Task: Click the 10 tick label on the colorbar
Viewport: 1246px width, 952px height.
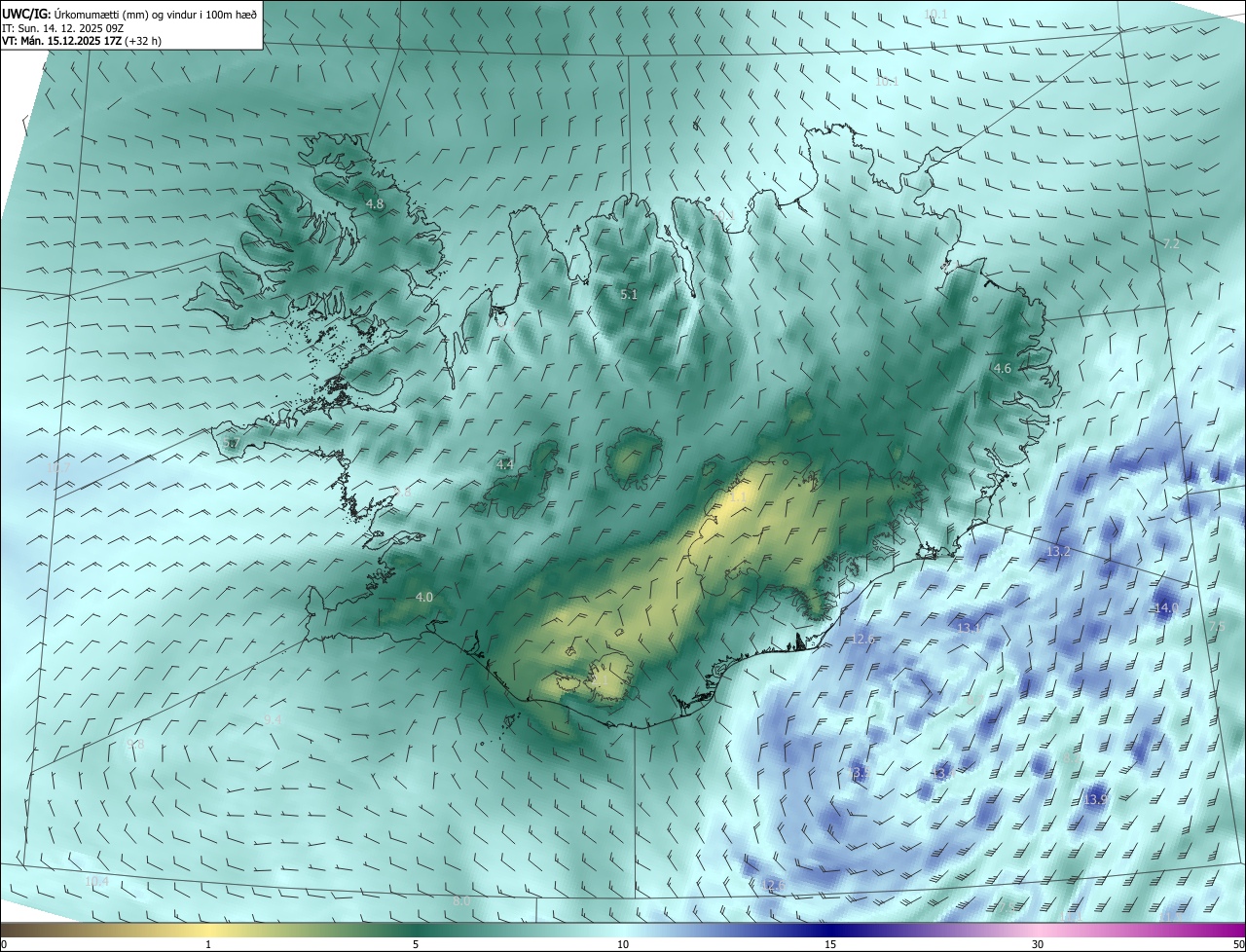Action: (623, 944)
